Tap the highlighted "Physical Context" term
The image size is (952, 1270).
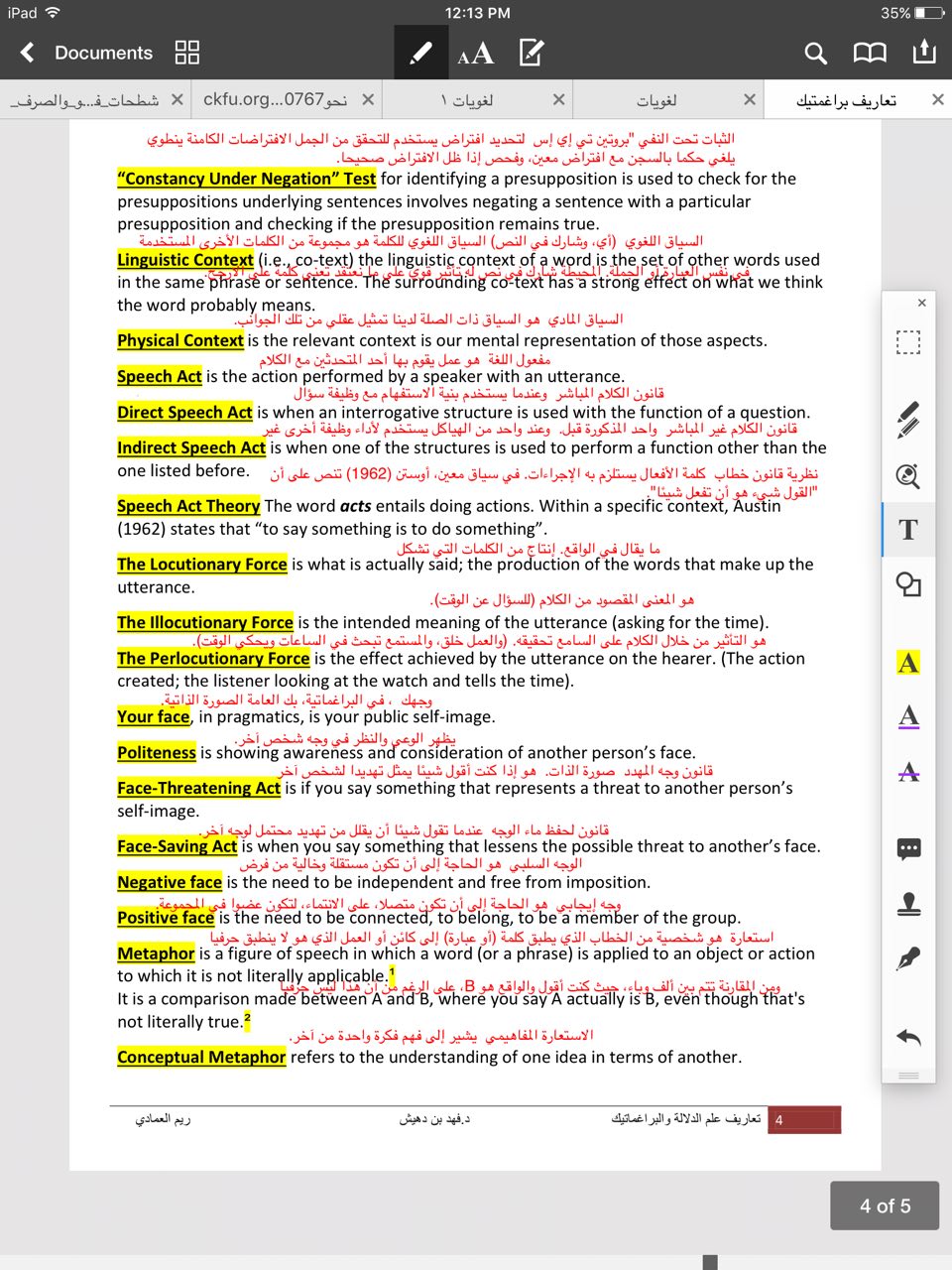pyautogui.click(x=180, y=340)
